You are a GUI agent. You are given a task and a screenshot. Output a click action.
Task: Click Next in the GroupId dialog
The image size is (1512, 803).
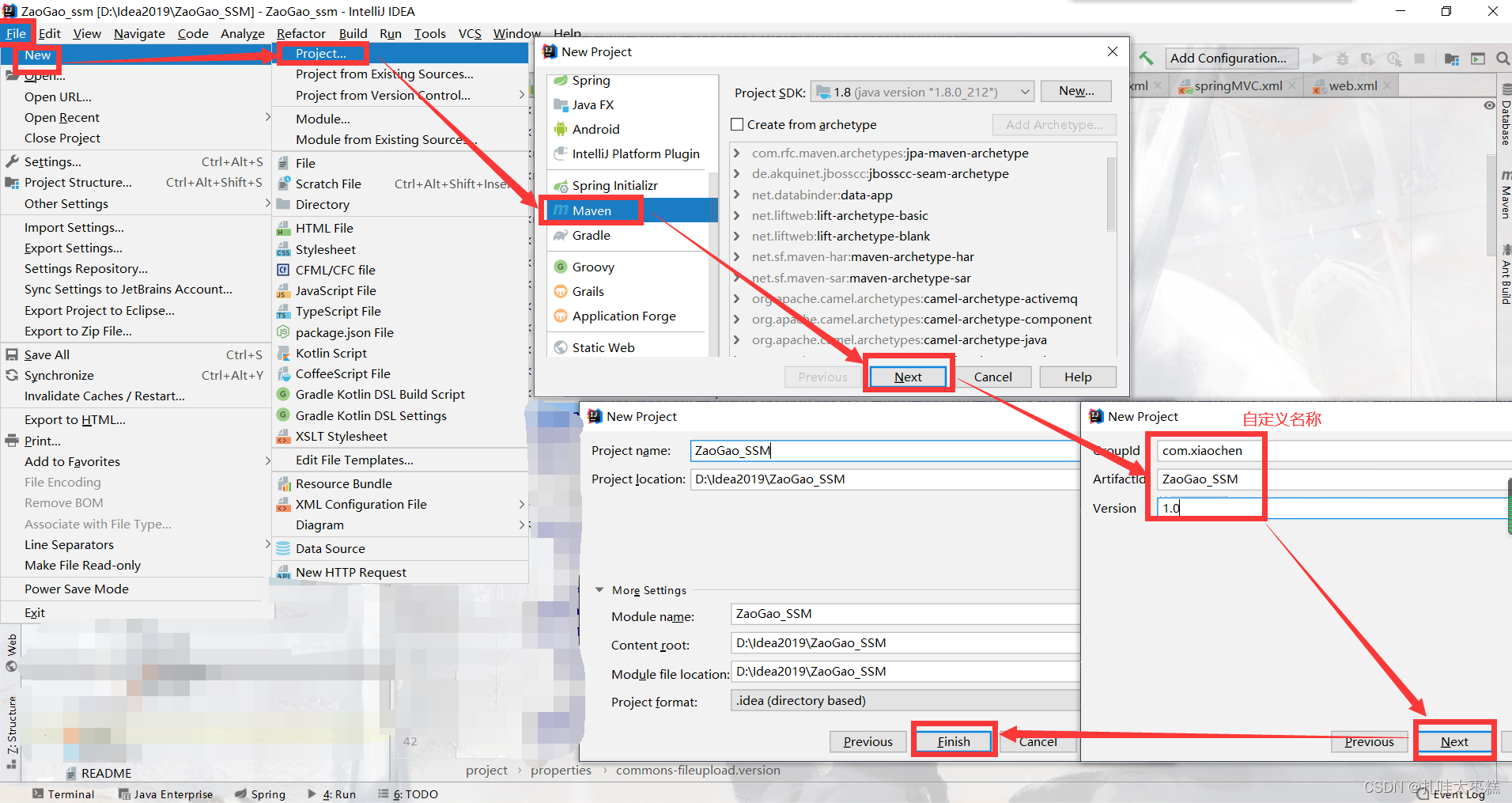[x=1454, y=741]
